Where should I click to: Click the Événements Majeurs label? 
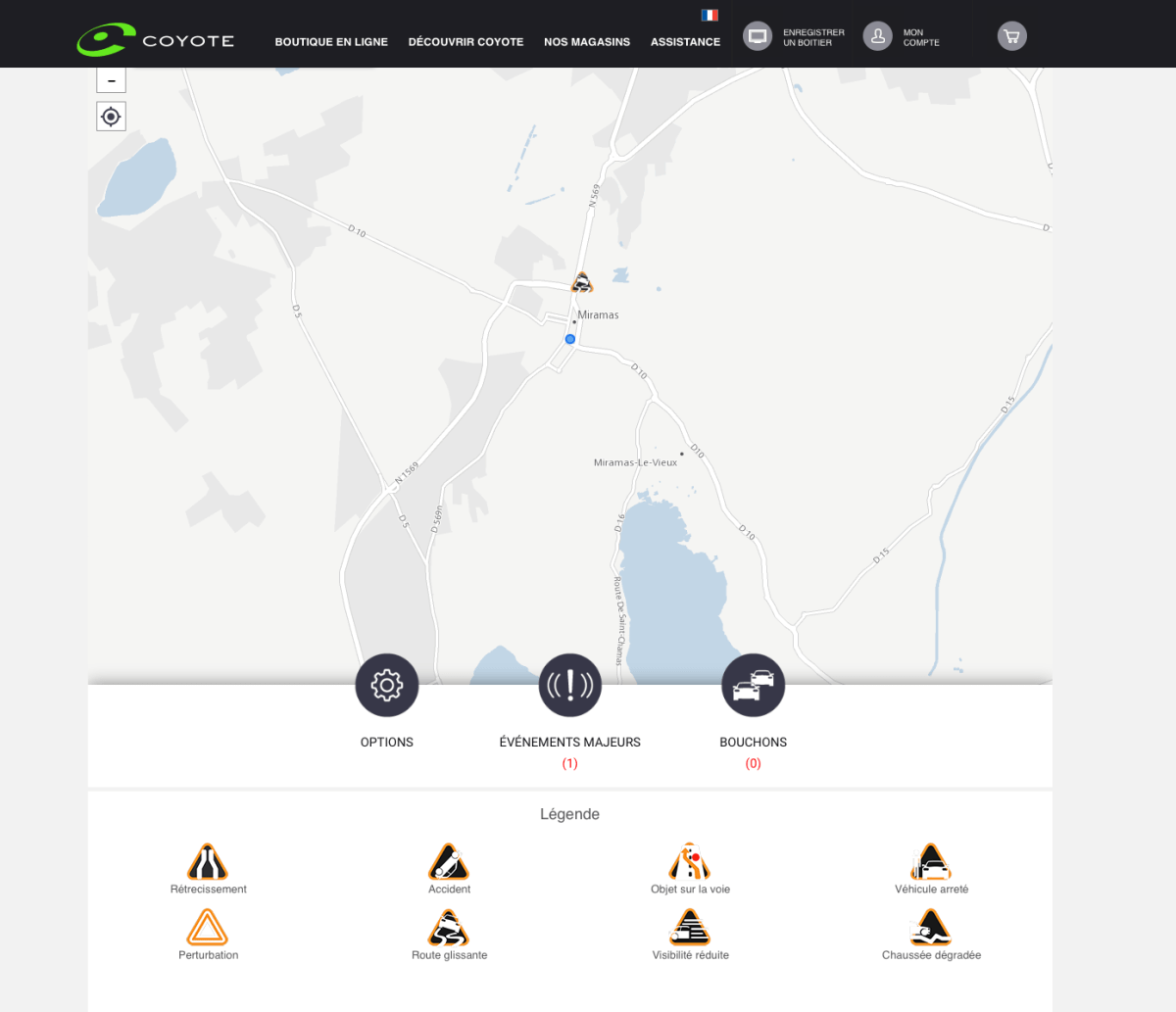click(x=569, y=743)
